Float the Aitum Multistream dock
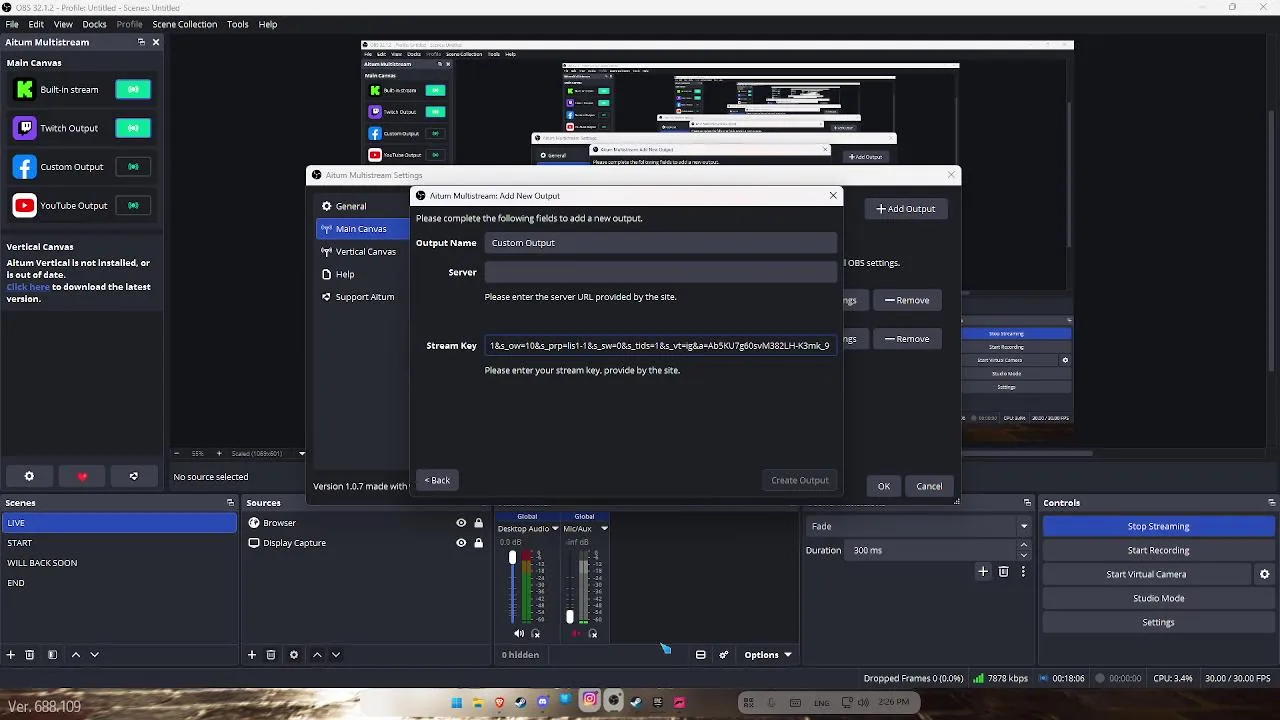This screenshot has width=1280, height=720. coord(141,42)
